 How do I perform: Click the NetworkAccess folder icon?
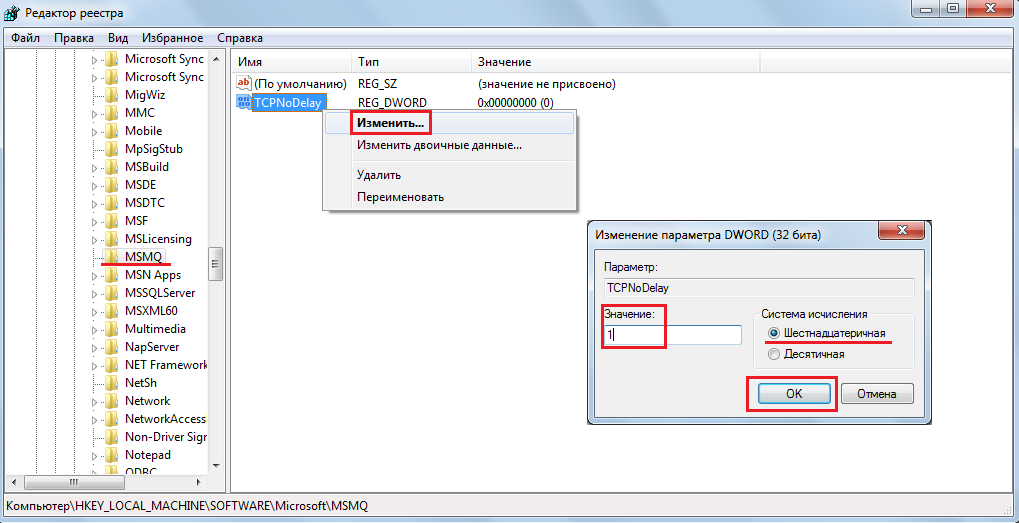point(112,418)
